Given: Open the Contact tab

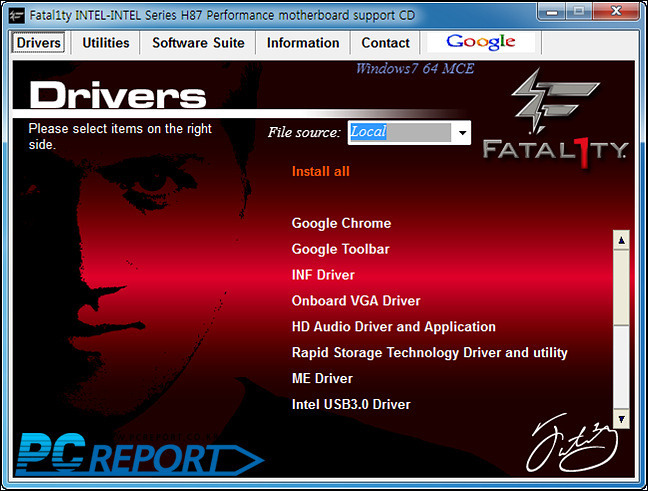Looking at the screenshot, I should pyautogui.click(x=385, y=43).
